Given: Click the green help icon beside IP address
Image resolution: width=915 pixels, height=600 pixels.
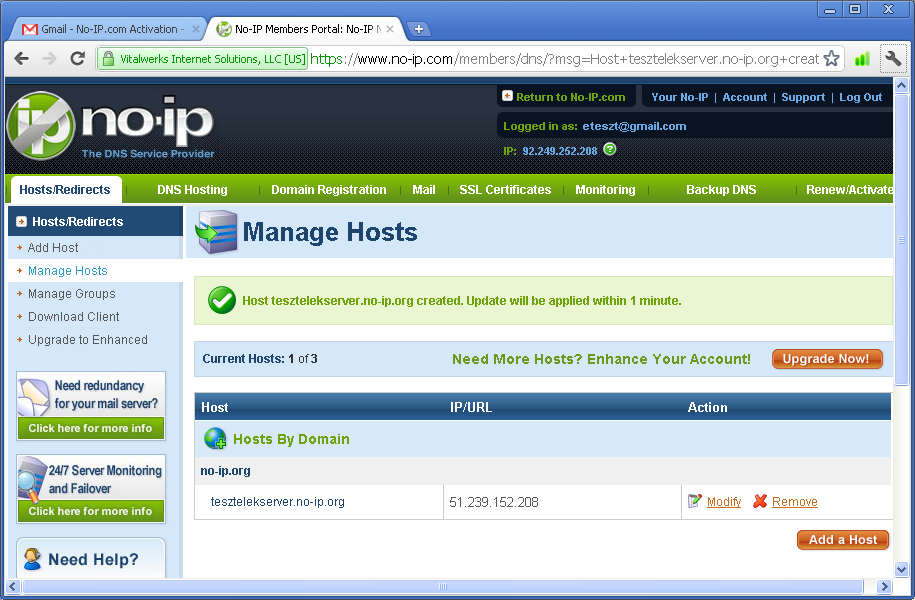Looking at the screenshot, I should 610,150.
